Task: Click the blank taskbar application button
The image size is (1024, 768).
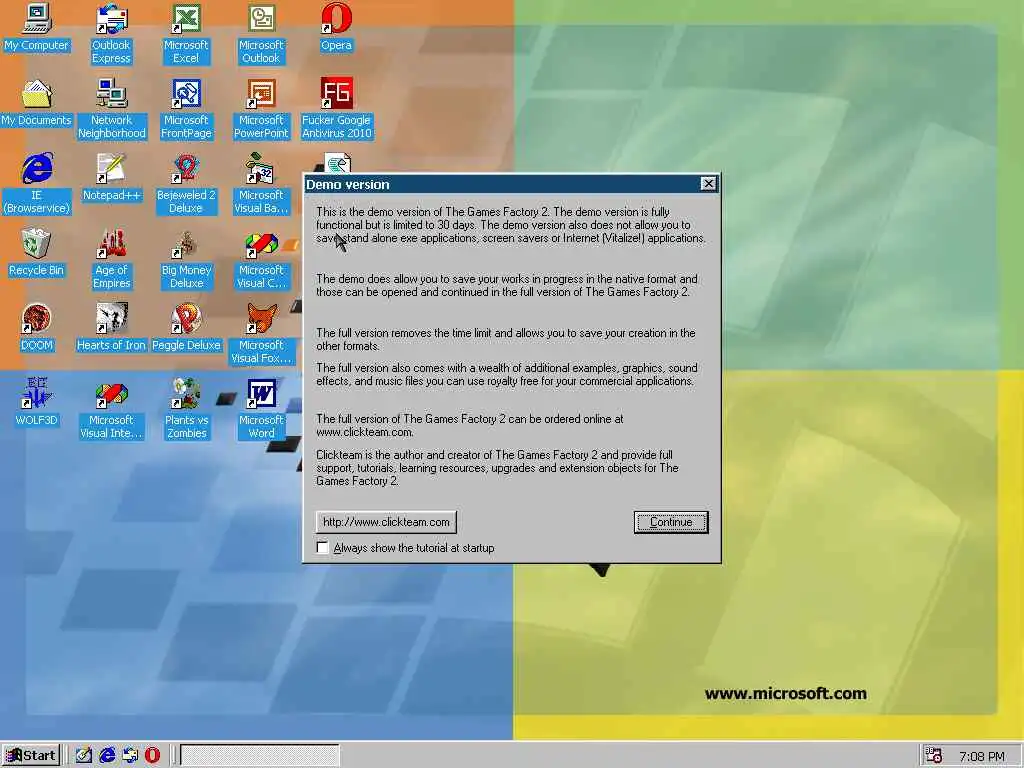Action: 259,756
